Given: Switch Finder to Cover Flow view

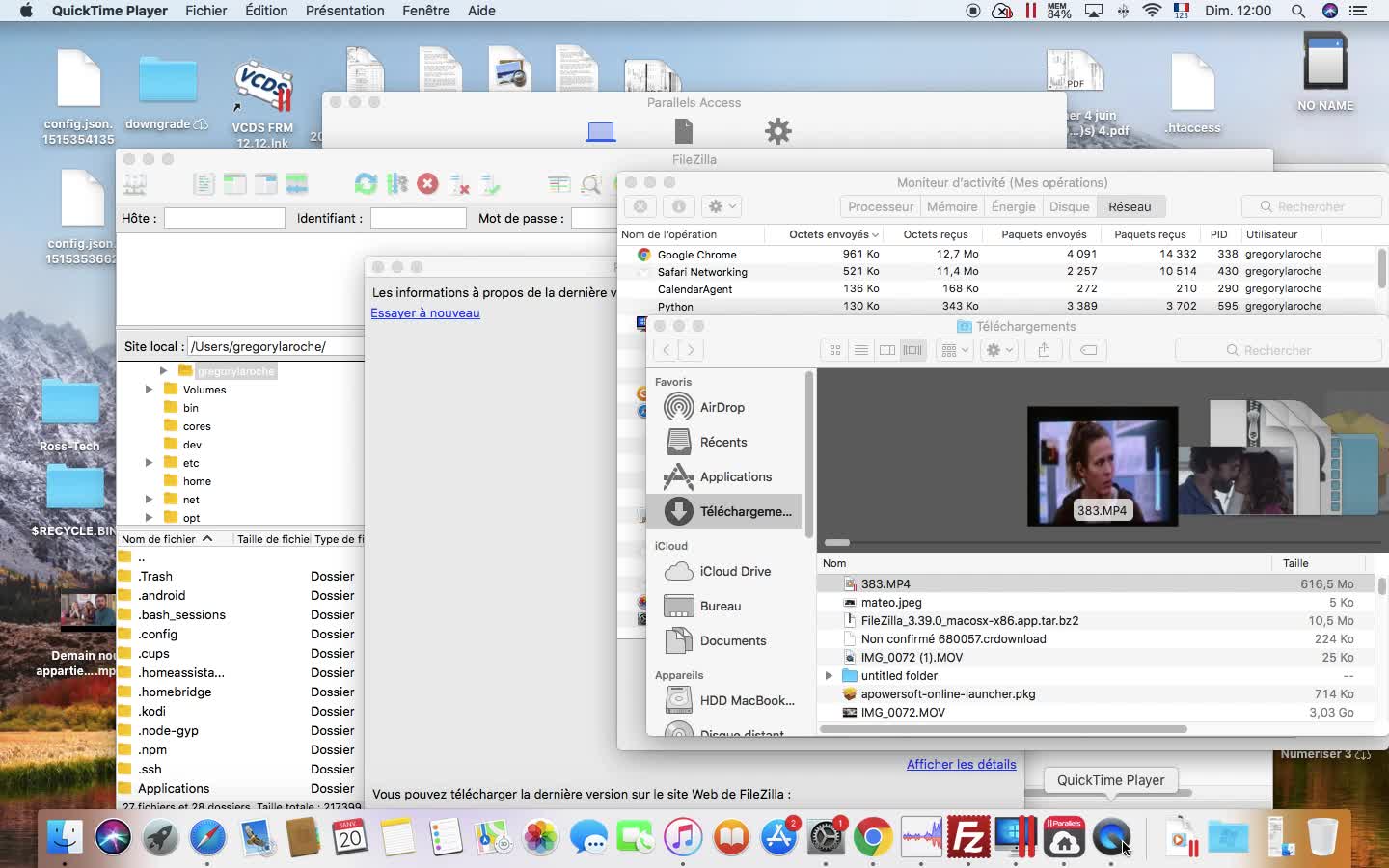Looking at the screenshot, I should coord(912,350).
